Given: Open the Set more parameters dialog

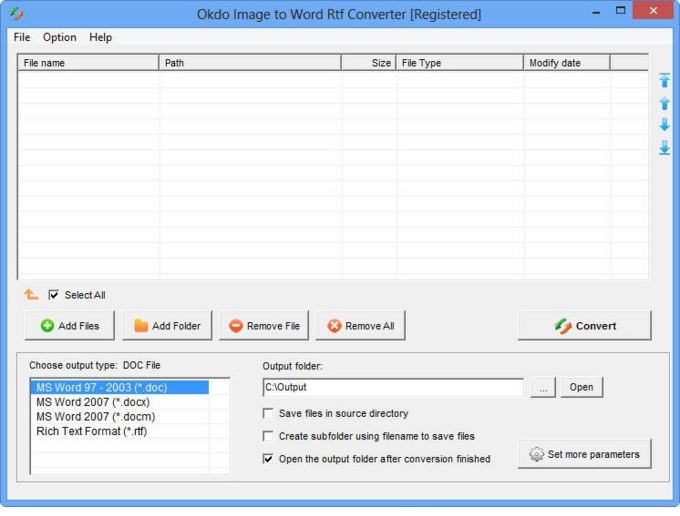Looking at the screenshot, I should click(x=585, y=454).
